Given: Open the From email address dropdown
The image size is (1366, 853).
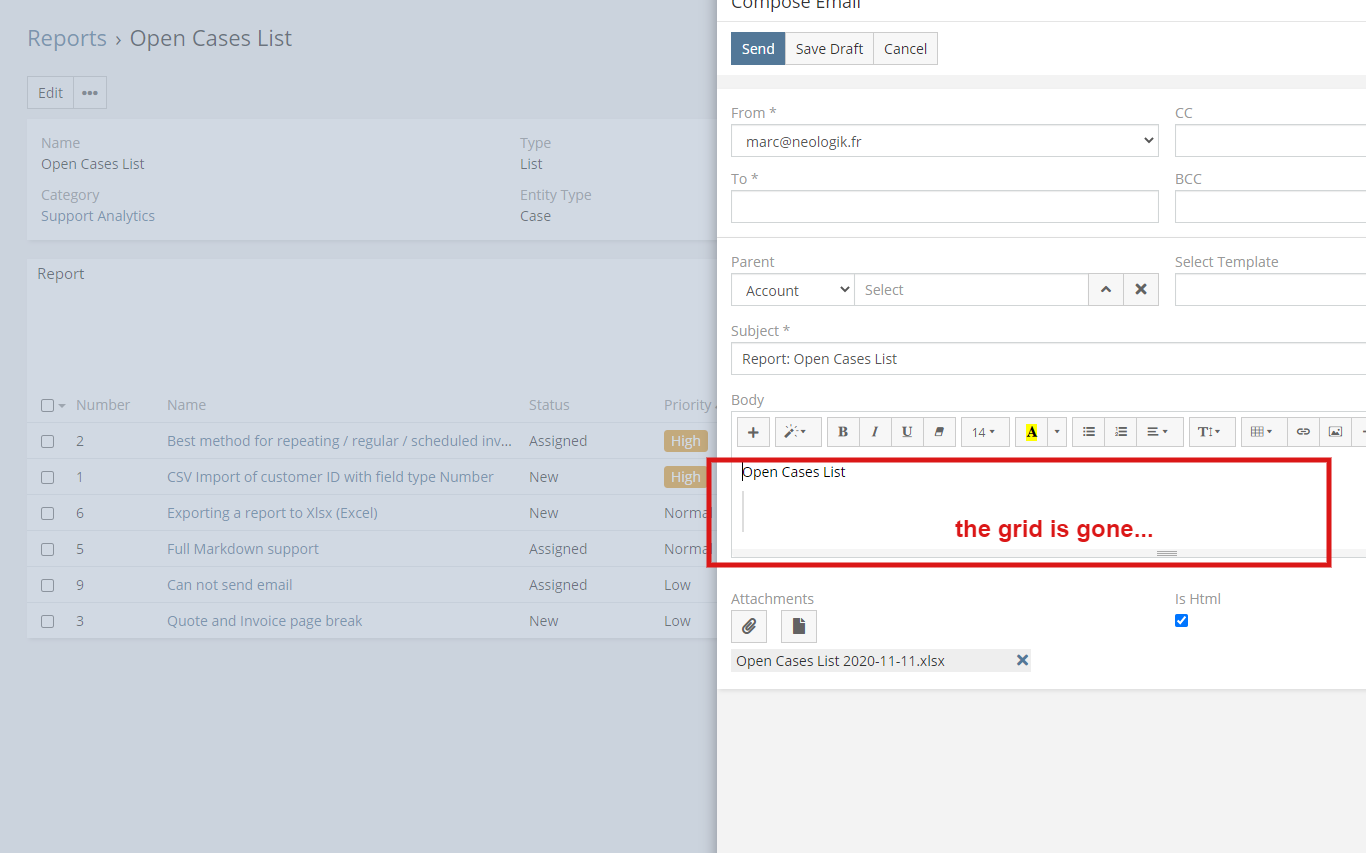Looking at the screenshot, I should (x=944, y=141).
